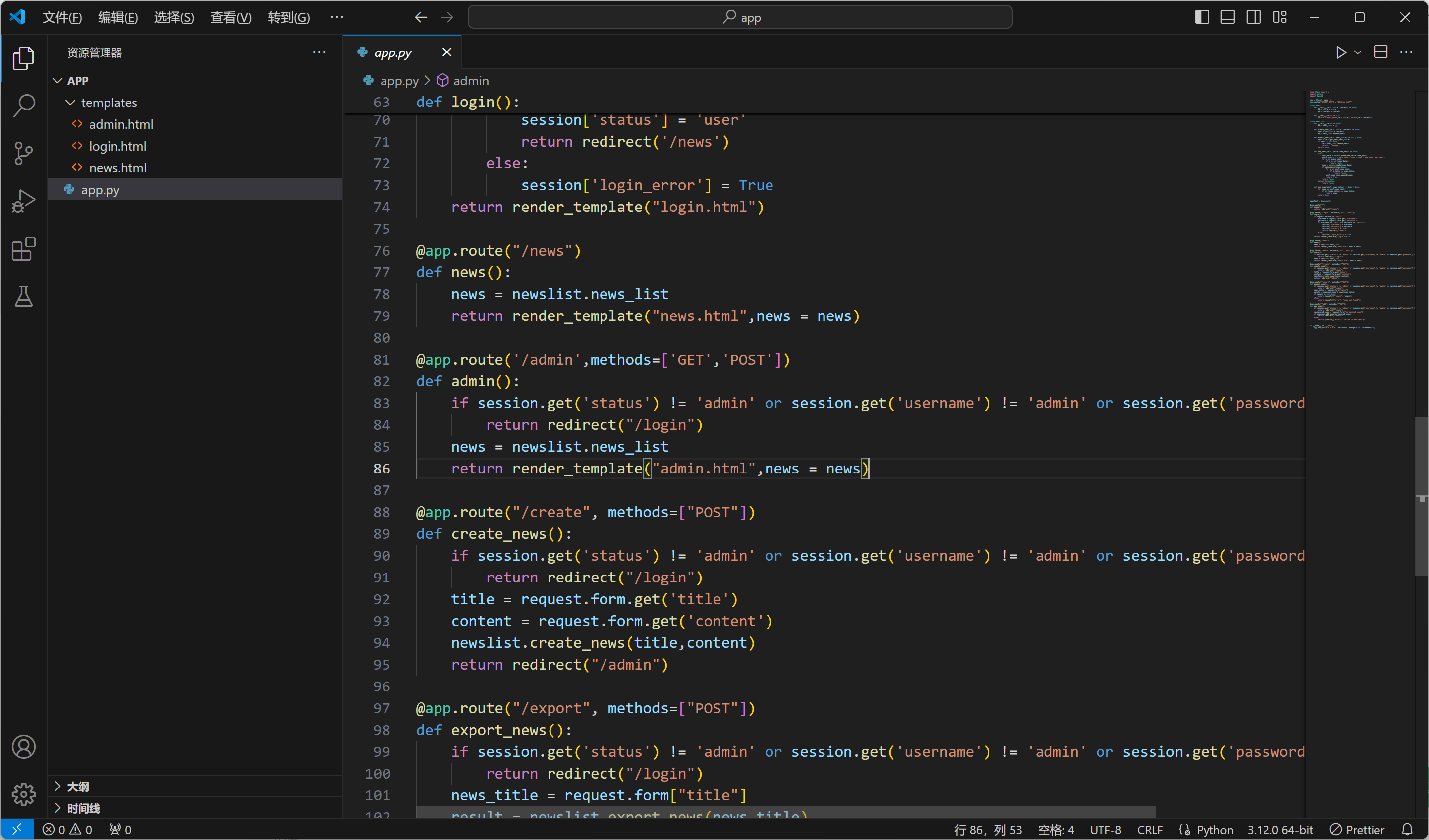Click the Accounts icon

(x=23, y=747)
